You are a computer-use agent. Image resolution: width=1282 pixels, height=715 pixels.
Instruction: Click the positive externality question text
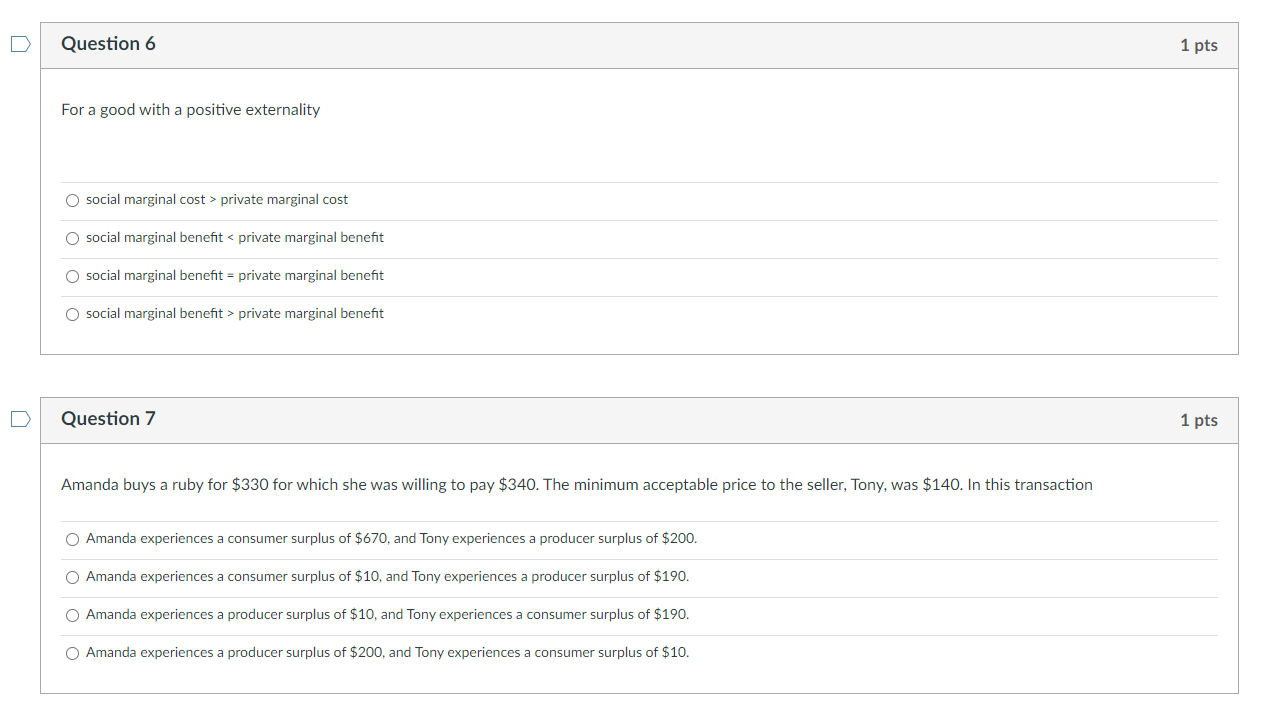(x=190, y=109)
